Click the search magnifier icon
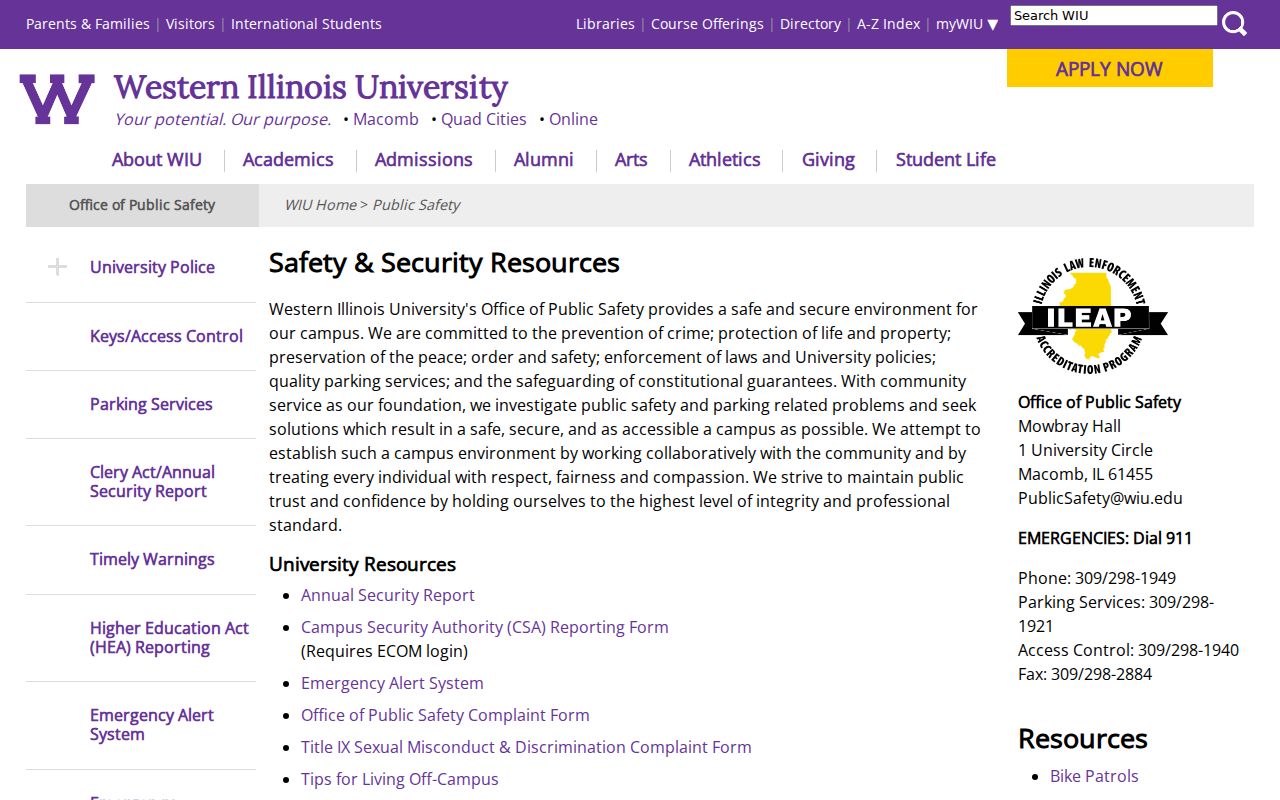The width and height of the screenshot is (1280, 800). coord(1235,23)
